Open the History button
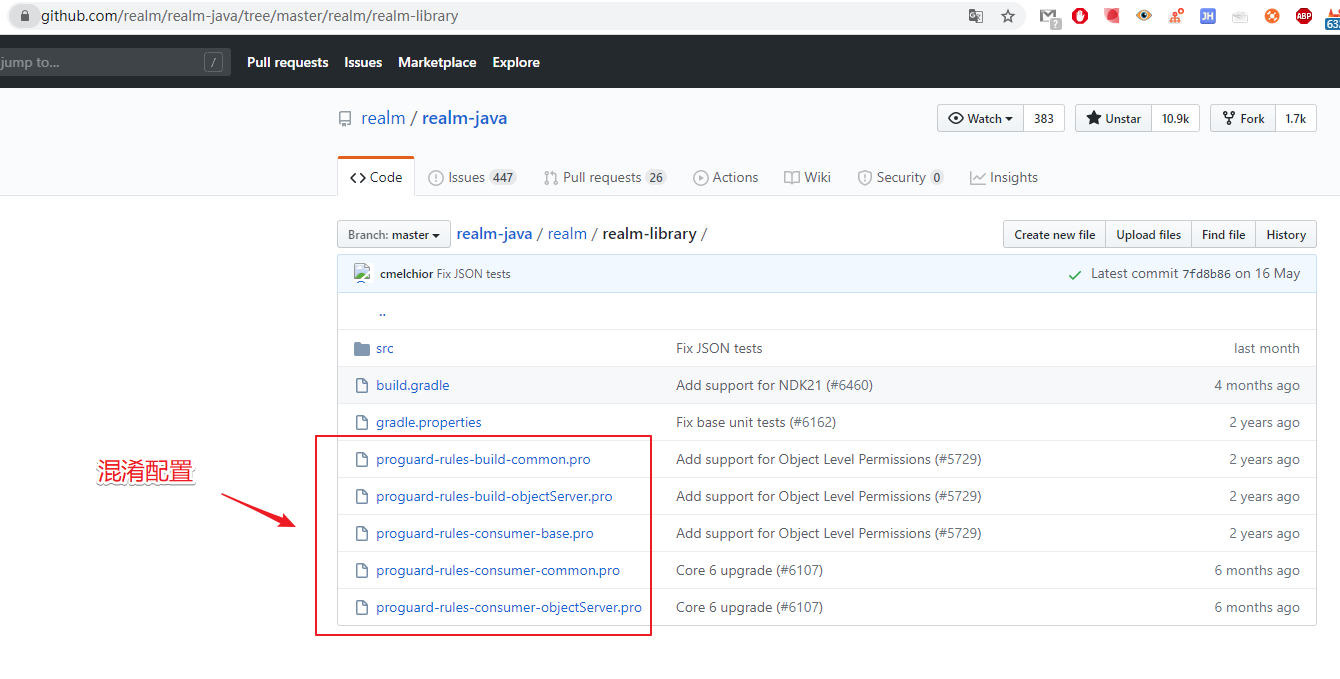 click(1285, 235)
